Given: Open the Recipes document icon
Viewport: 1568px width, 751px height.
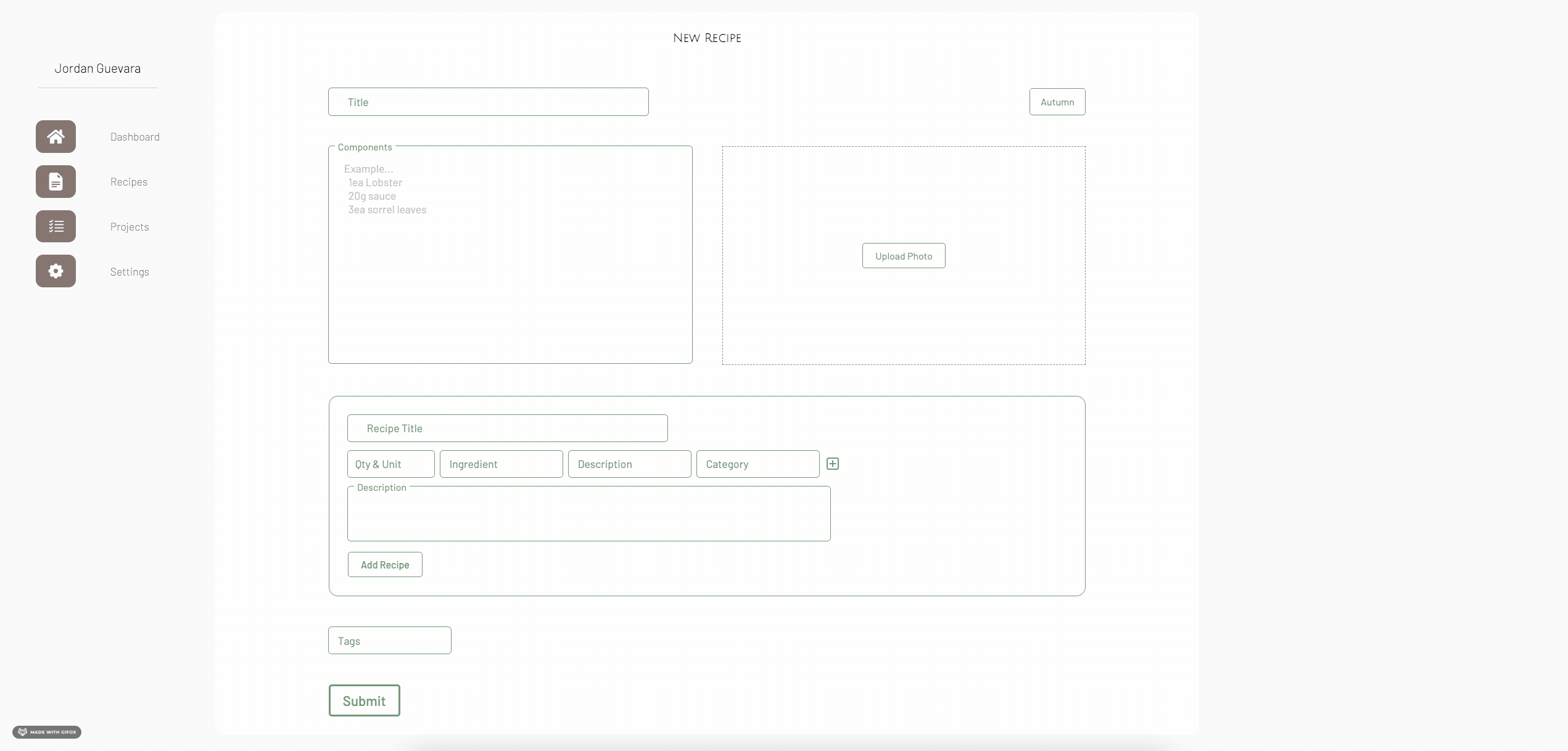Looking at the screenshot, I should coord(56,181).
